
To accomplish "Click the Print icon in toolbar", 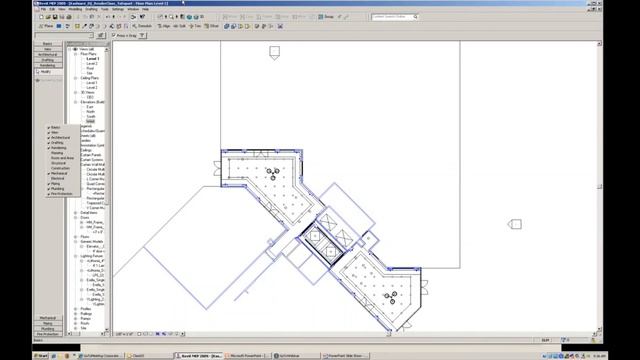I will [x=69, y=17].
